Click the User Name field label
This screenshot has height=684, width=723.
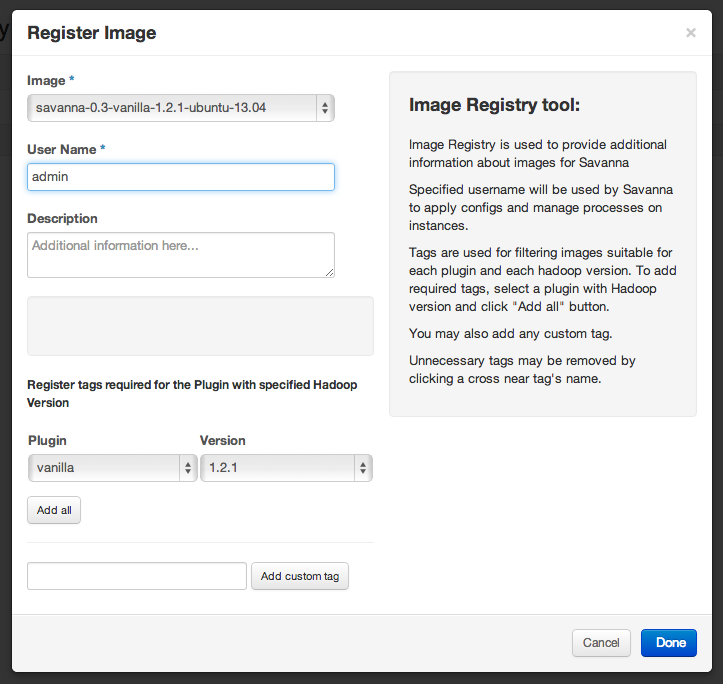[x=62, y=149]
